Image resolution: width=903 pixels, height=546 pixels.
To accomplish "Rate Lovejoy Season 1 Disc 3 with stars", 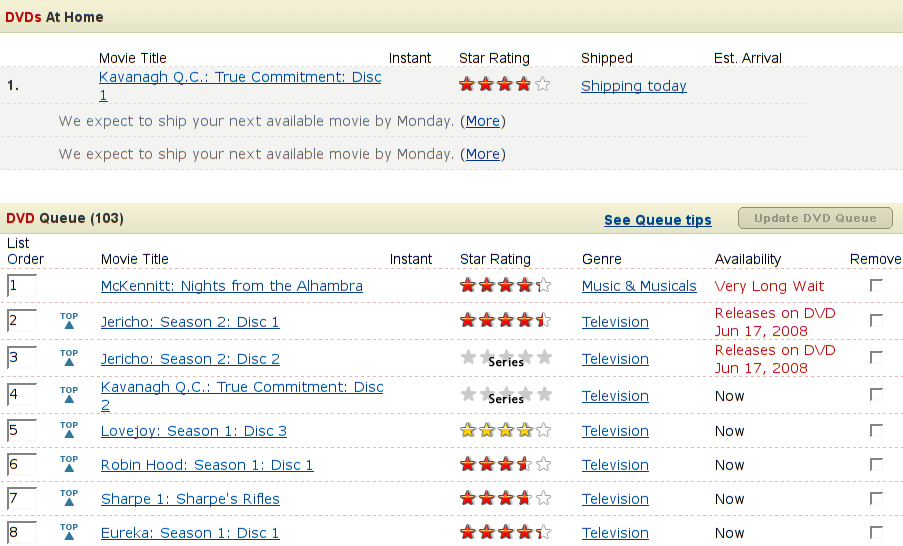I will (x=505, y=431).
